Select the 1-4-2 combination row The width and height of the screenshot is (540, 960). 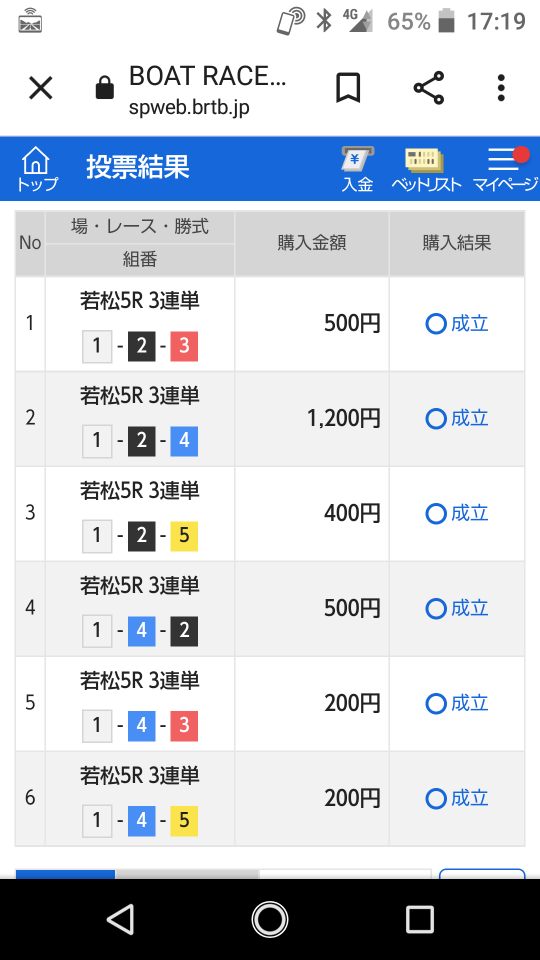pos(269,609)
